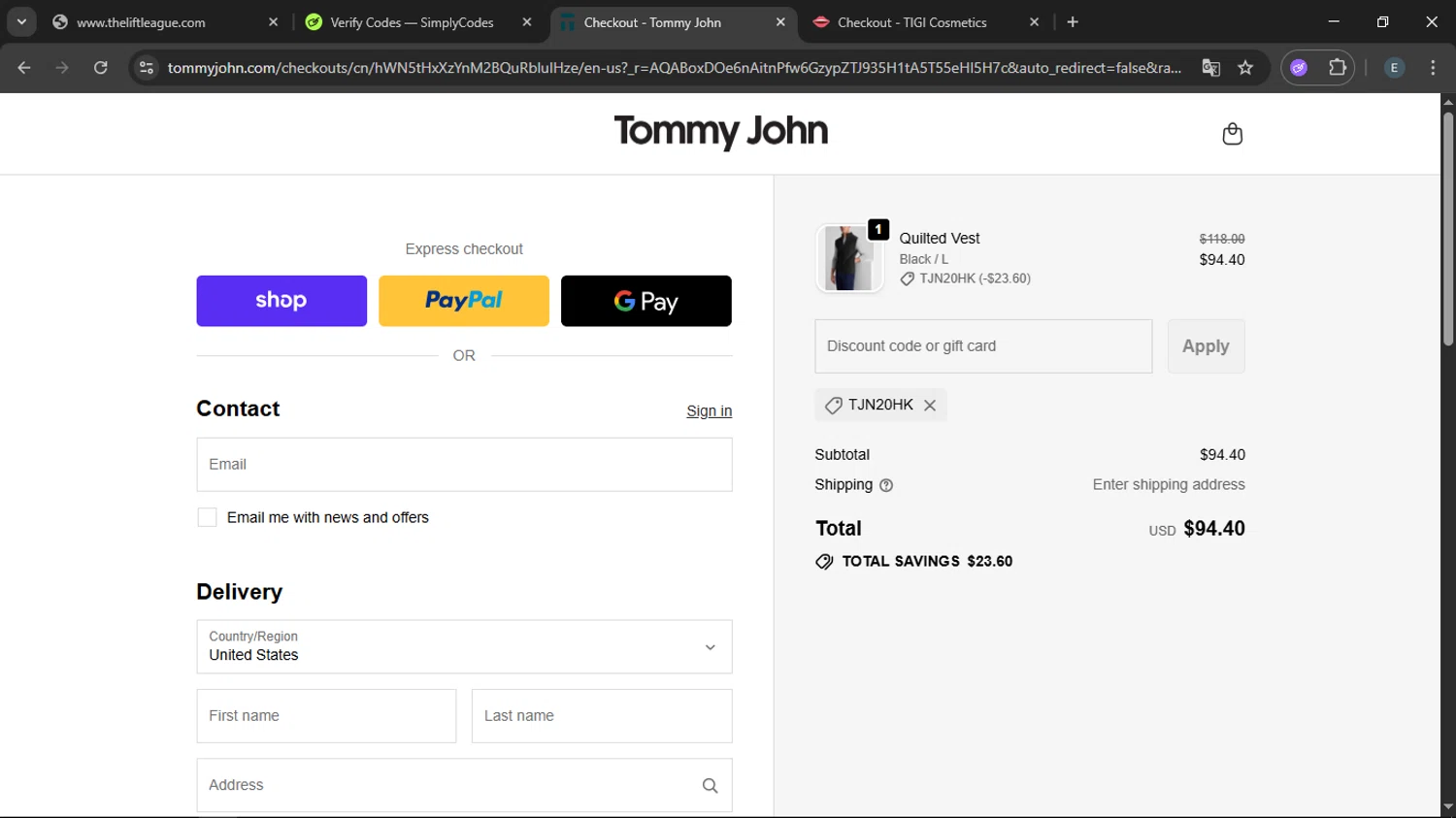The height and width of the screenshot is (818, 1456).
Task: Open site information icon in address bar
Action: click(x=147, y=68)
